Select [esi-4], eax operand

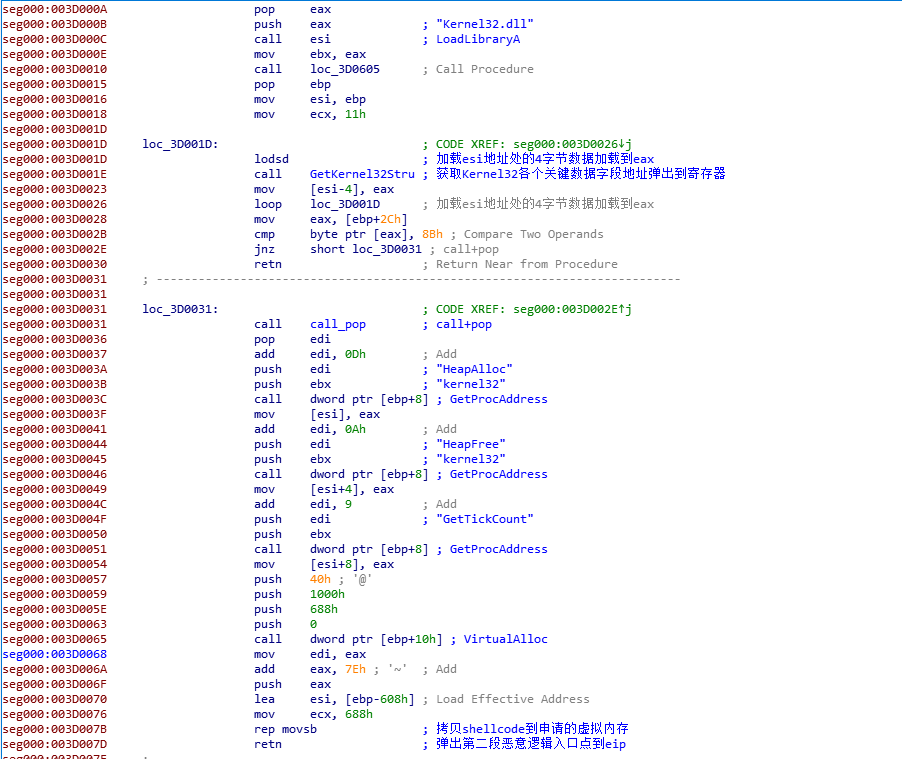tap(352, 189)
